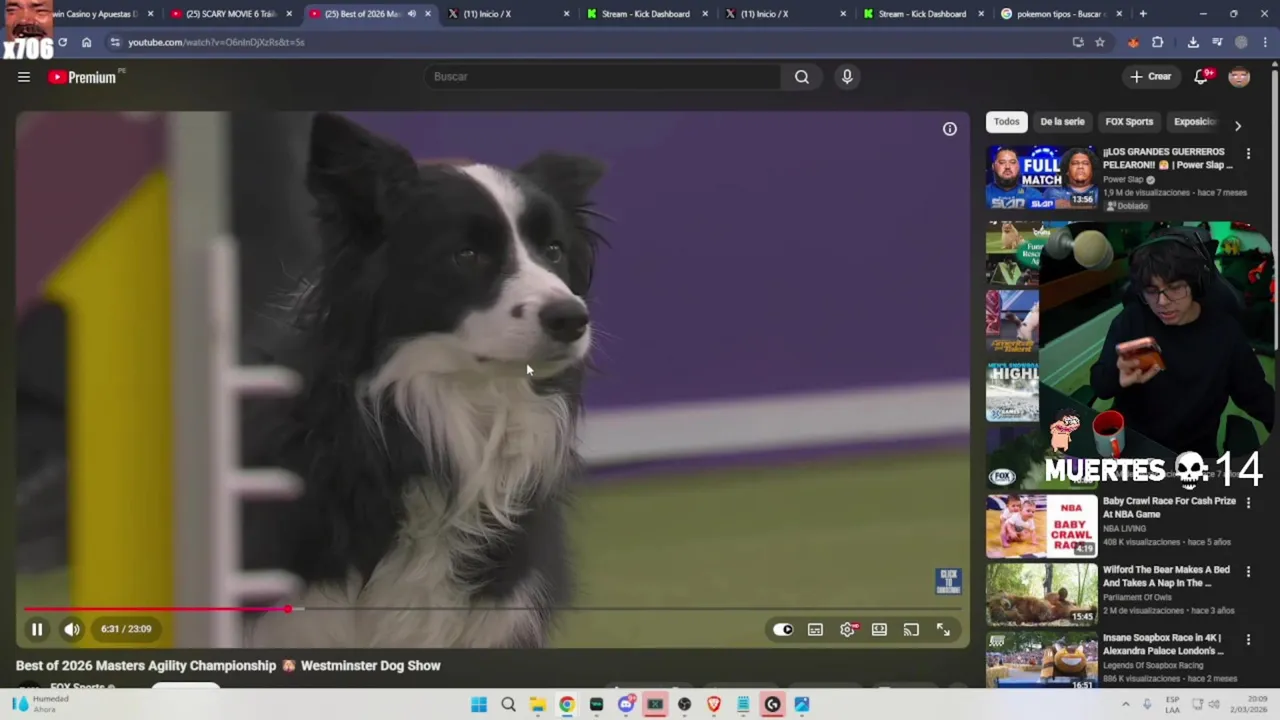This screenshot has height=720, width=1280.
Task: Open browser downloads icon
Action: point(1193,42)
